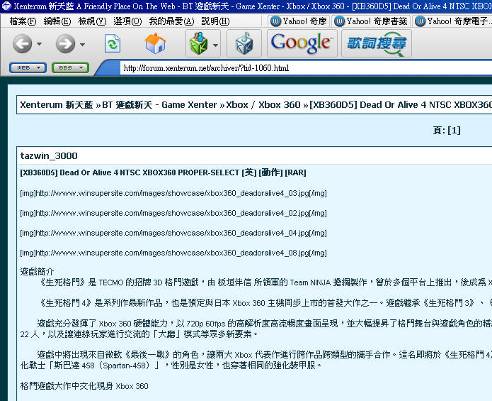Click the paragraph mentioning 720p 60fps
Screen dimensions: 492x401
[256, 328]
